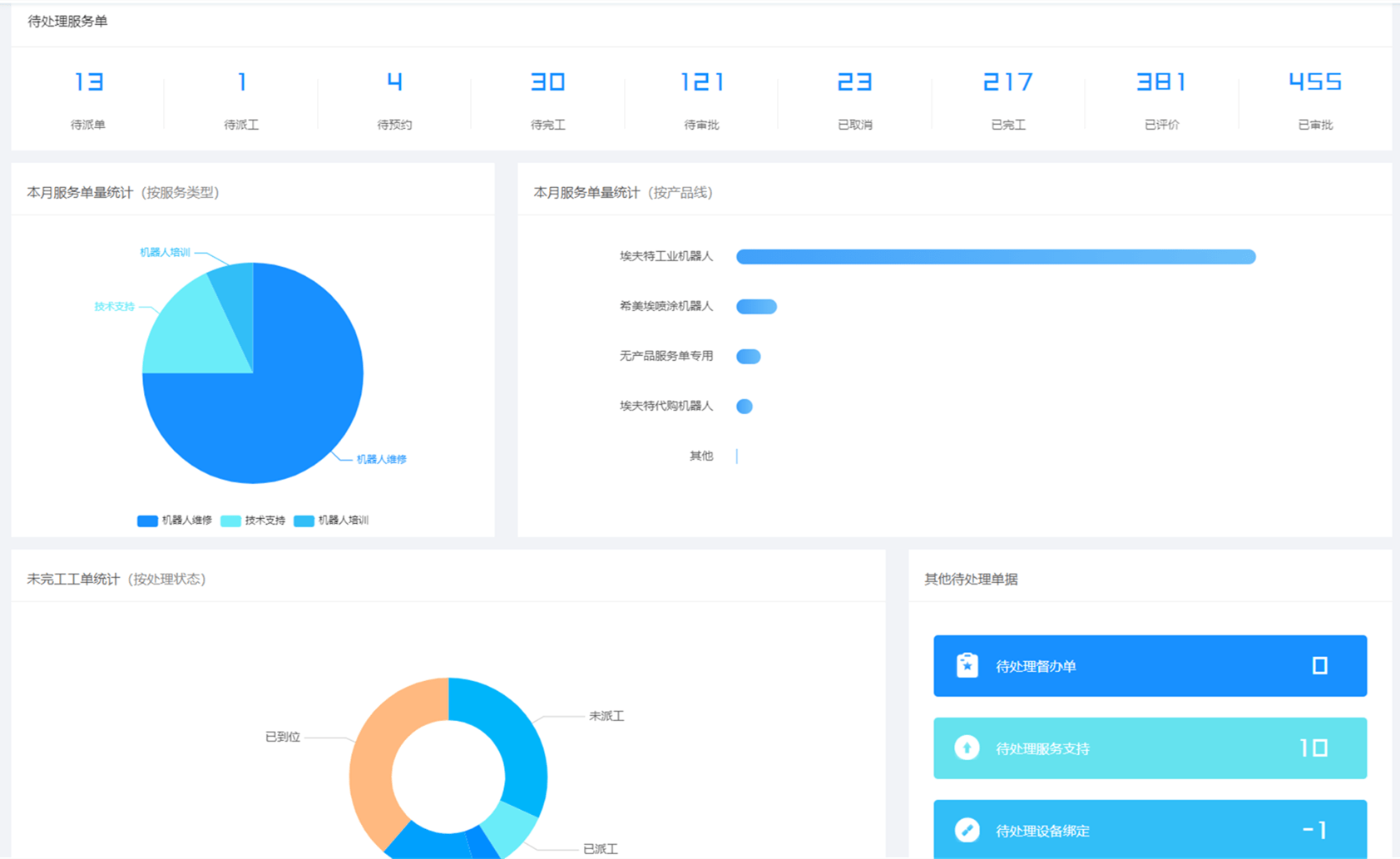
Task: Select the 待审批 statistic showing 121
Action: 701,82
